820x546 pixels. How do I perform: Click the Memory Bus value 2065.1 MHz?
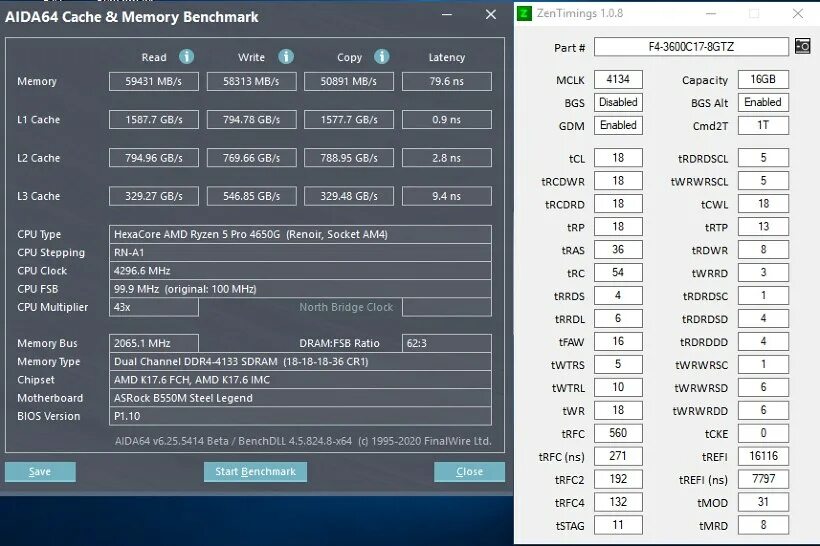point(154,344)
